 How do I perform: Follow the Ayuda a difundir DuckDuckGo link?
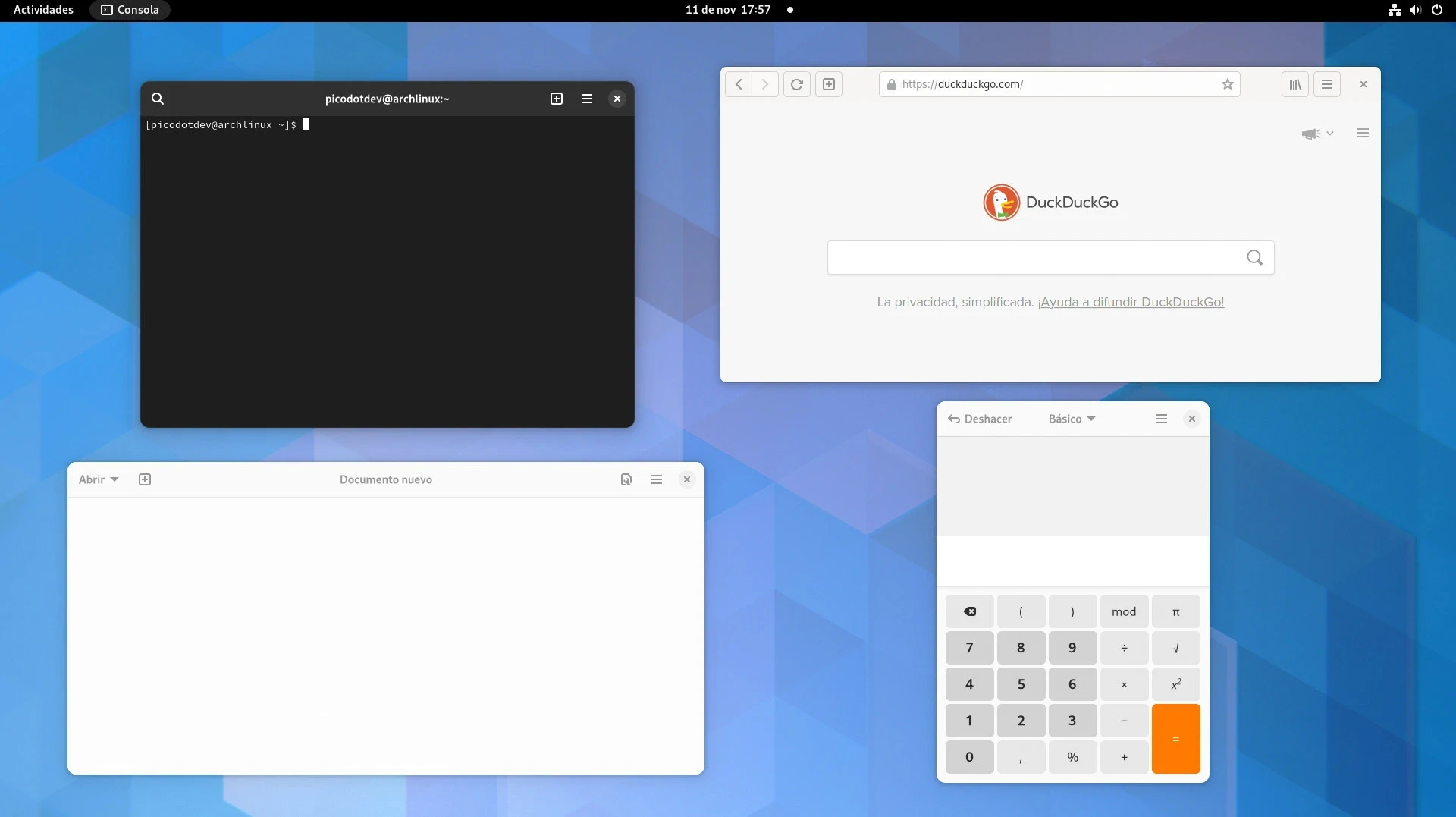(1131, 302)
